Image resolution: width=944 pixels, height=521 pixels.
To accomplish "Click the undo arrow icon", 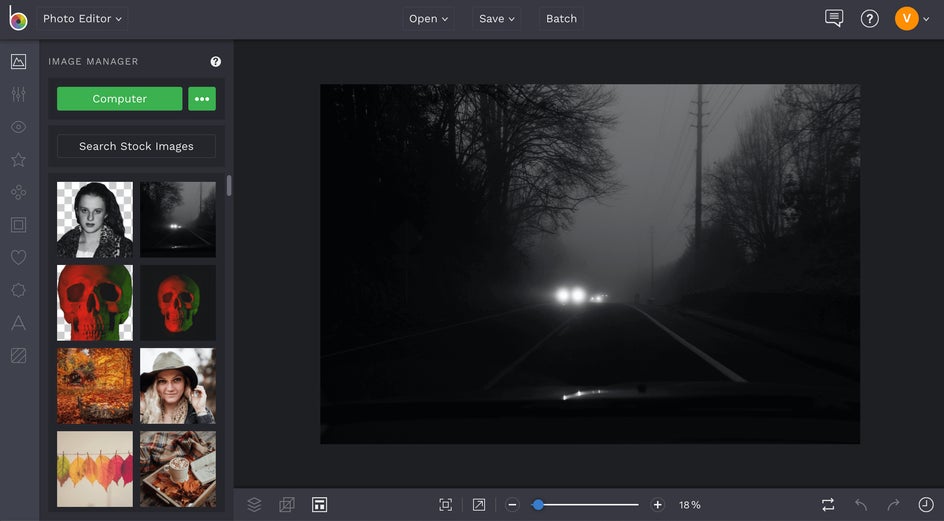I will pos(861,505).
